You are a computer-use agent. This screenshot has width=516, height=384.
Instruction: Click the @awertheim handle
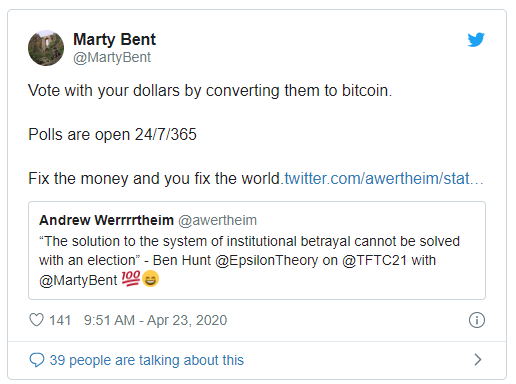[218, 220]
